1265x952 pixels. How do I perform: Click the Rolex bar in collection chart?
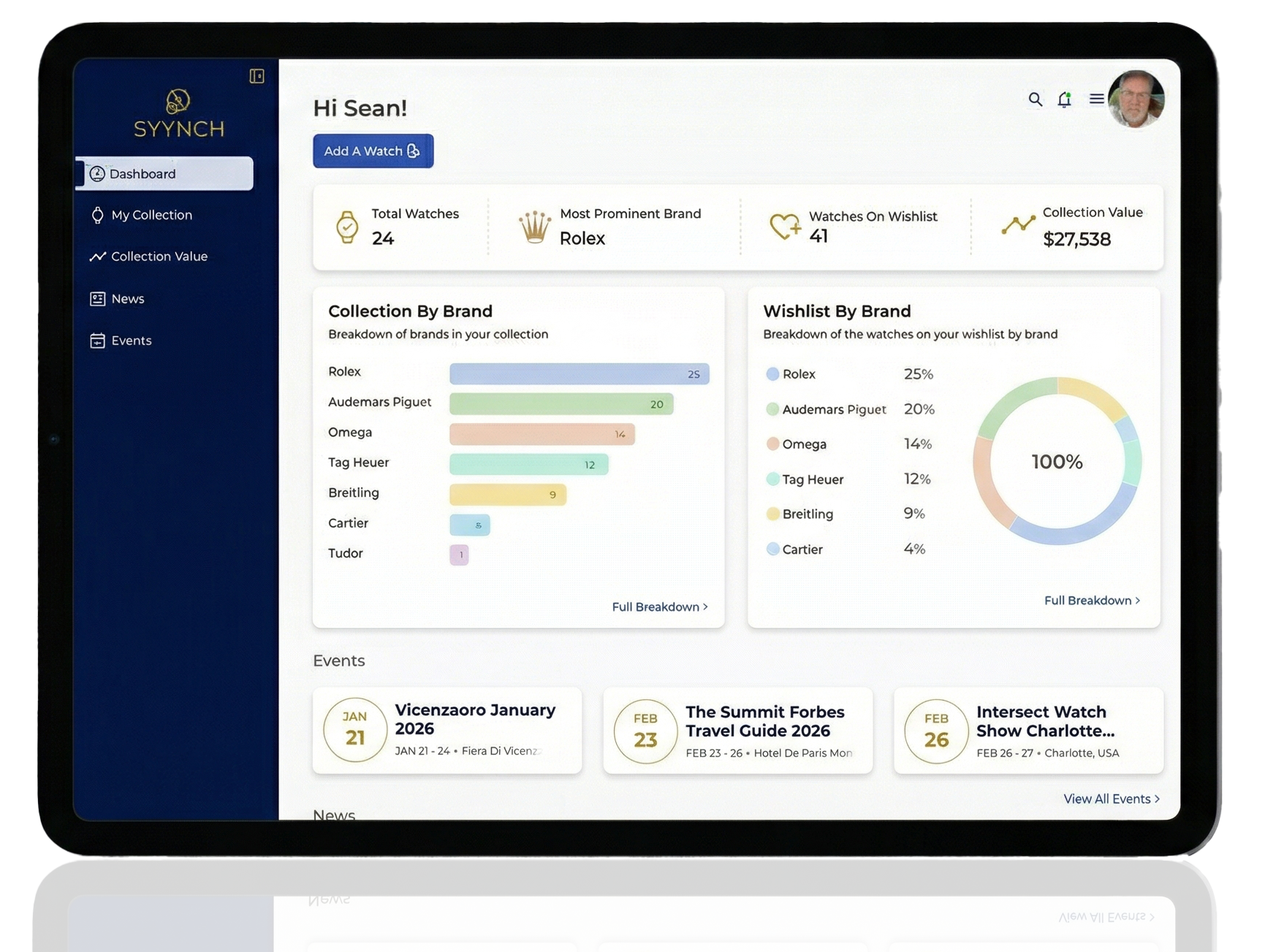(579, 374)
